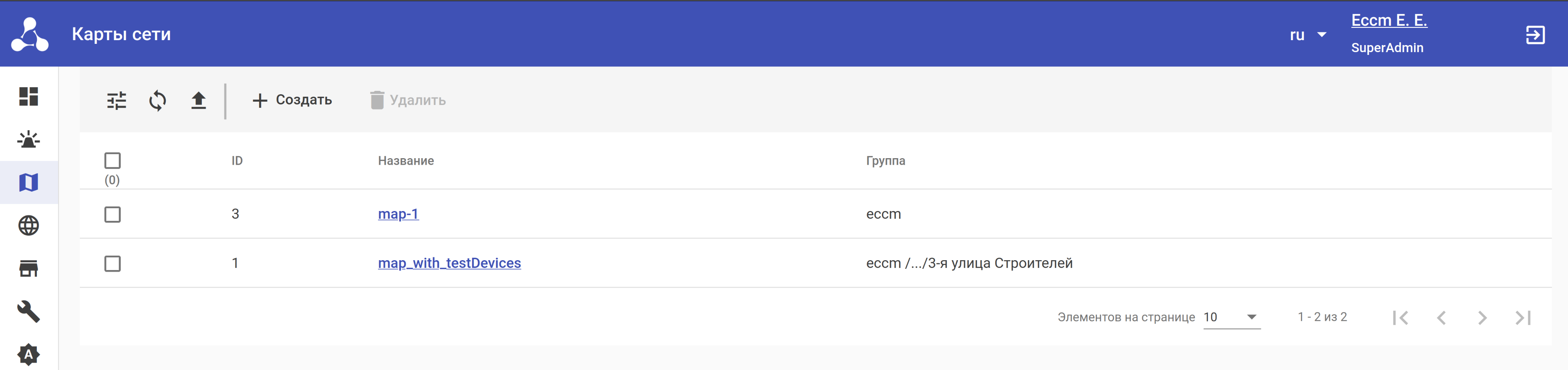The height and width of the screenshot is (370, 1568).
Task: Go to the next page arrow
Action: tap(1482, 318)
